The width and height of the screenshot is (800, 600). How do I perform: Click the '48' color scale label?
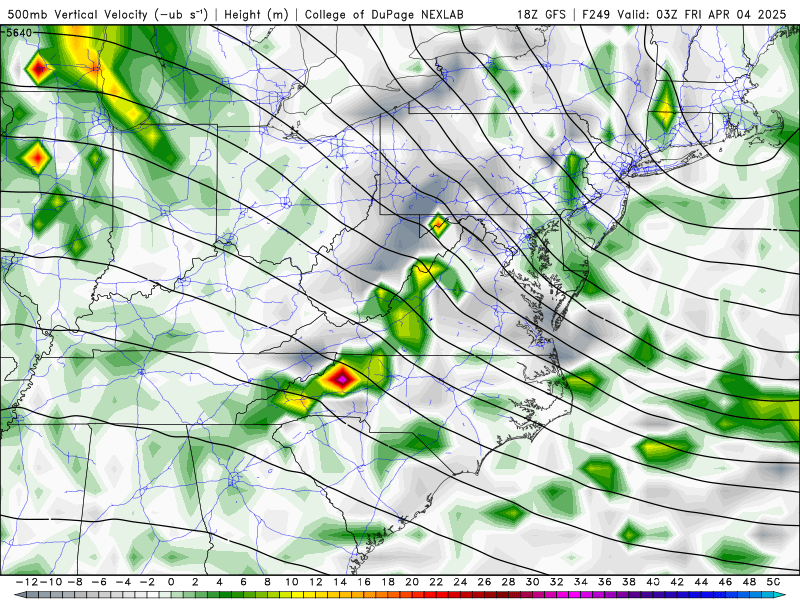point(749,582)
